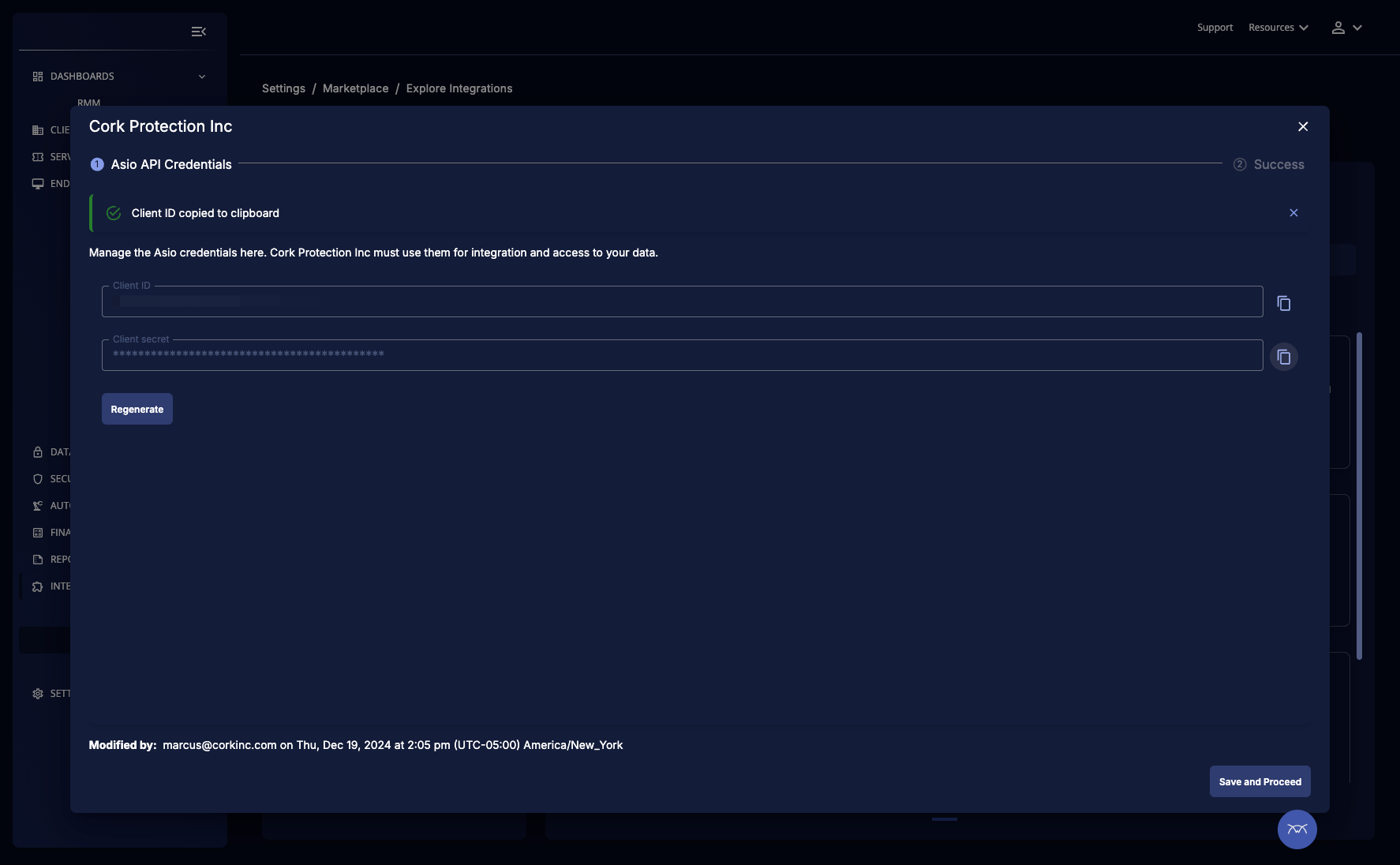This screenshot has height=865, width=1400.
Task: Go to Settings in the breadcrumb
Action: point(283,88)
